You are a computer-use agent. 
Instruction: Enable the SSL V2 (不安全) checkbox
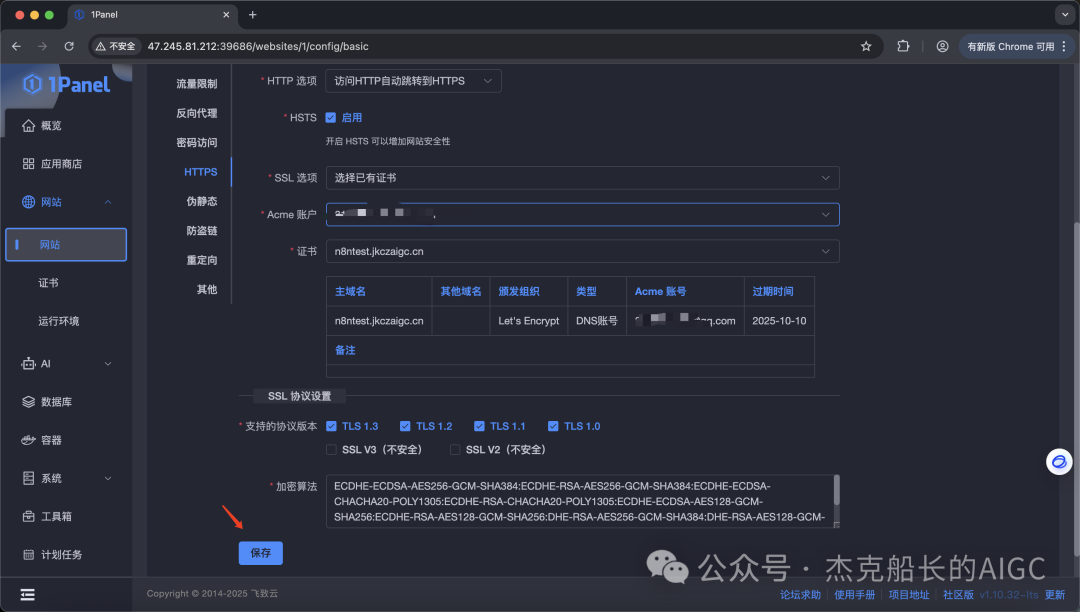point(455,450)
